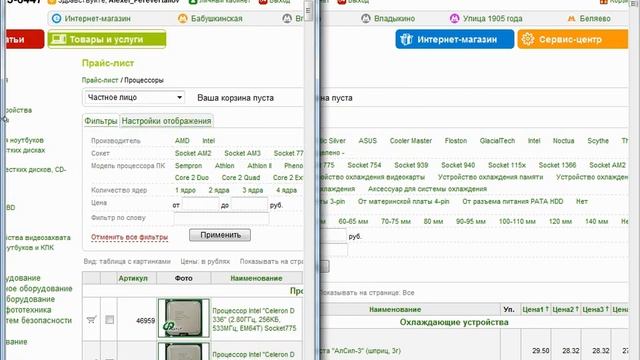Focus the price 'до' input field
Viewport: 640px width, 360px height.
(x=249, y=204)
